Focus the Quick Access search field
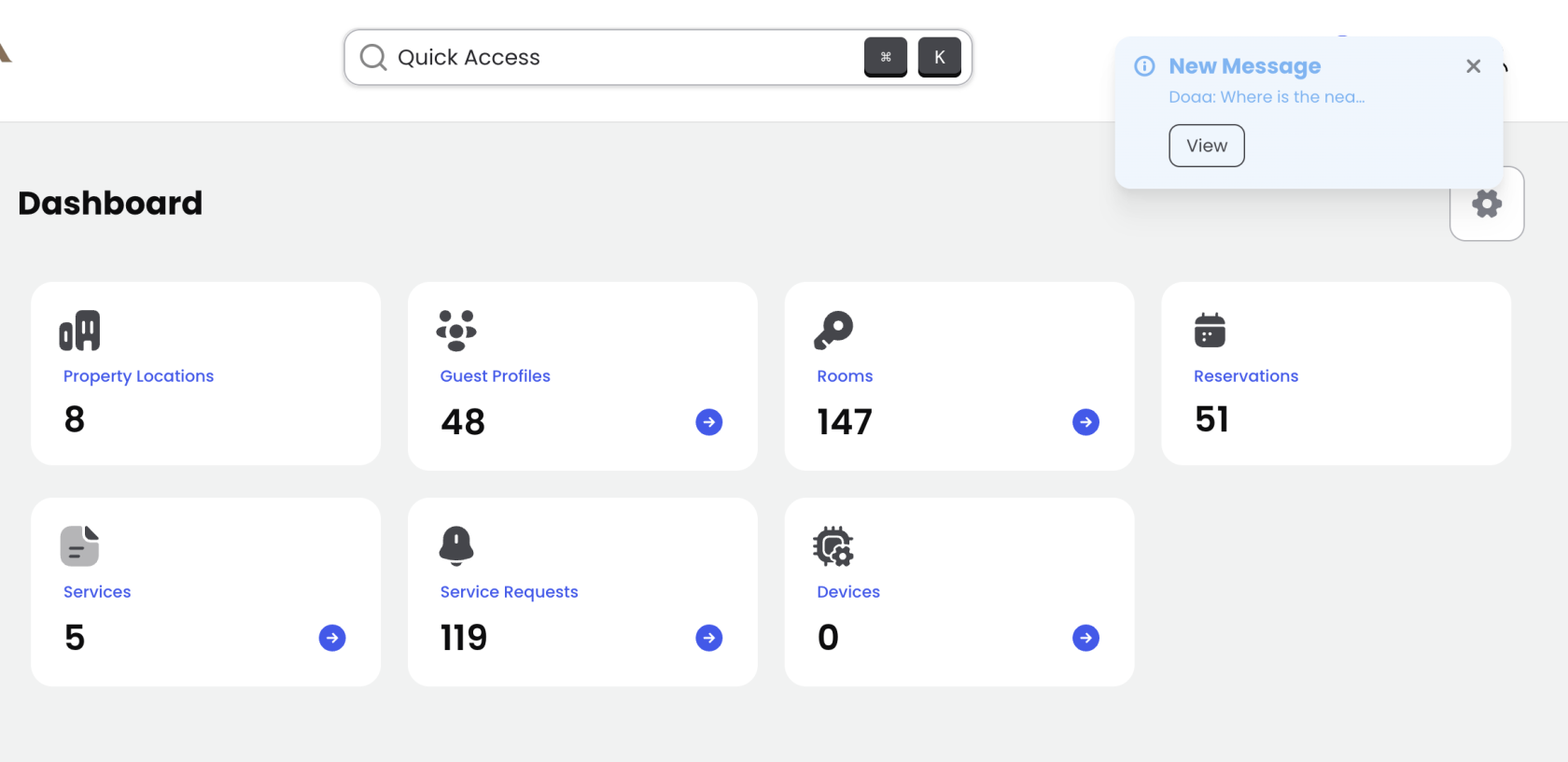Image resolution: width=1568 pixels, height=762 pixels. pos(616,58)
